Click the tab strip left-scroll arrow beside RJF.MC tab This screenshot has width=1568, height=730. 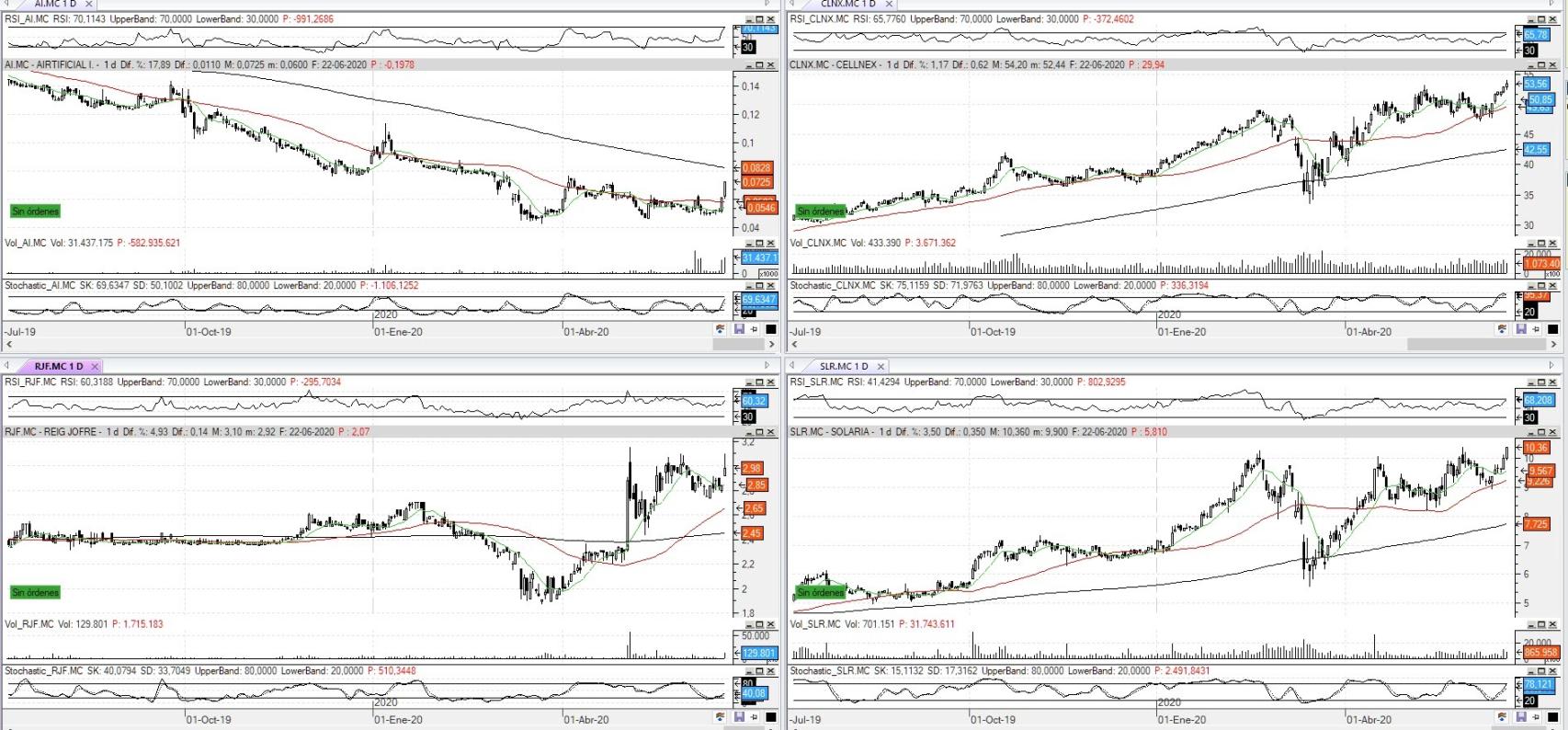tap(6, 365)
